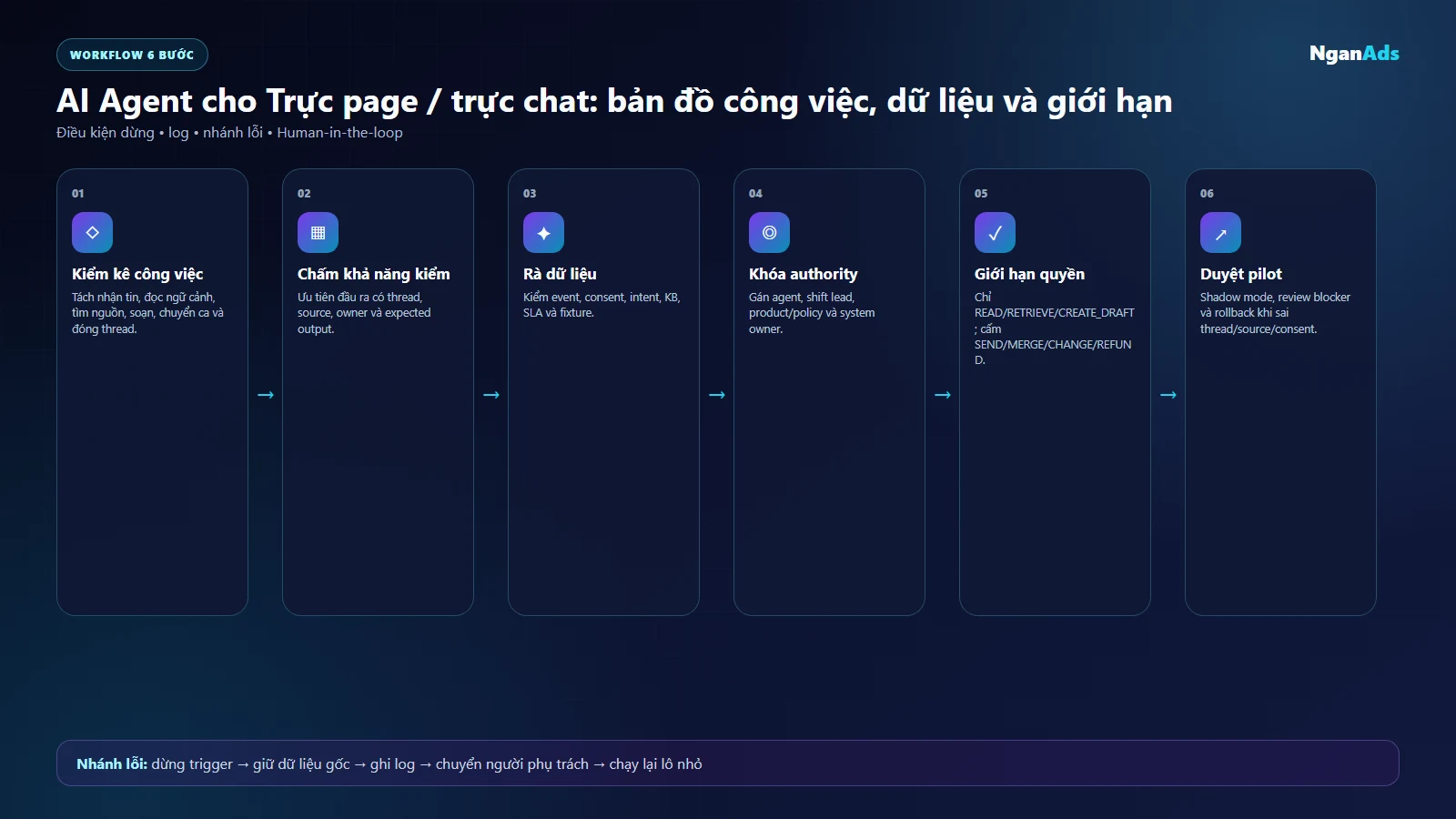Click the NganAds logo

click(x=1354, y=54)
